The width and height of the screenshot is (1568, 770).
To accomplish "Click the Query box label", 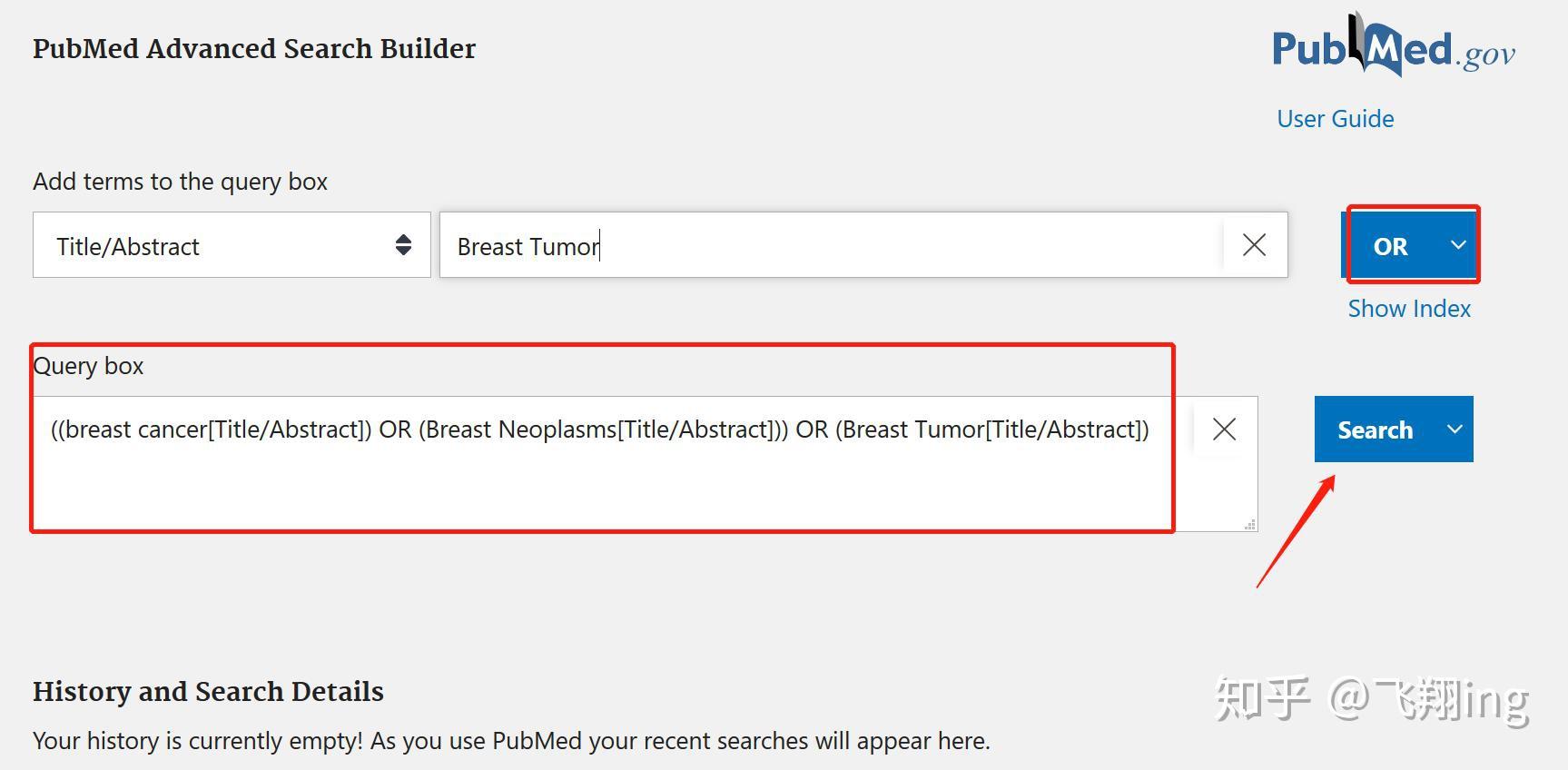I will click(x=88, y=366).
